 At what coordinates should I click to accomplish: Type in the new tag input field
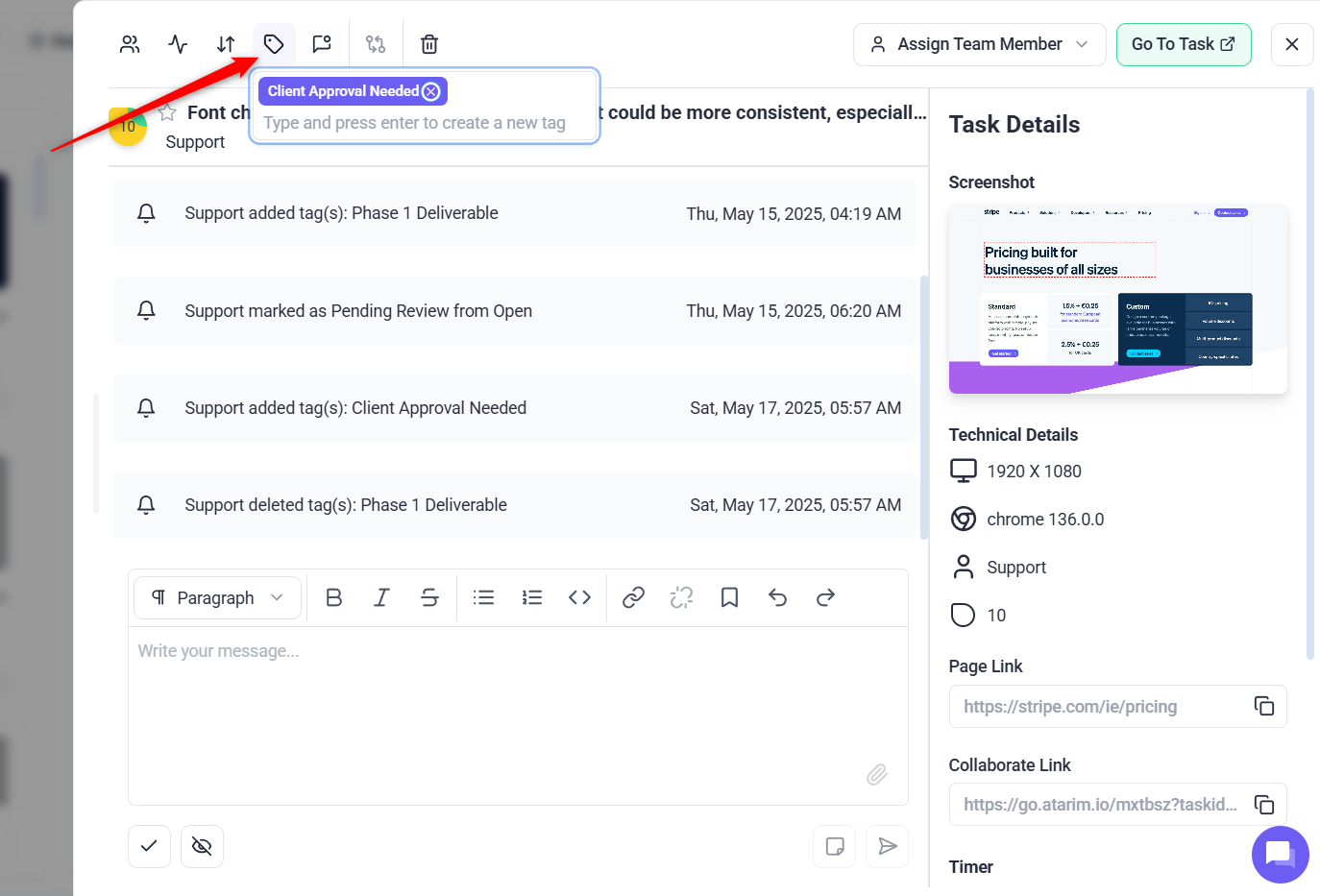click(x=414, y=123)
